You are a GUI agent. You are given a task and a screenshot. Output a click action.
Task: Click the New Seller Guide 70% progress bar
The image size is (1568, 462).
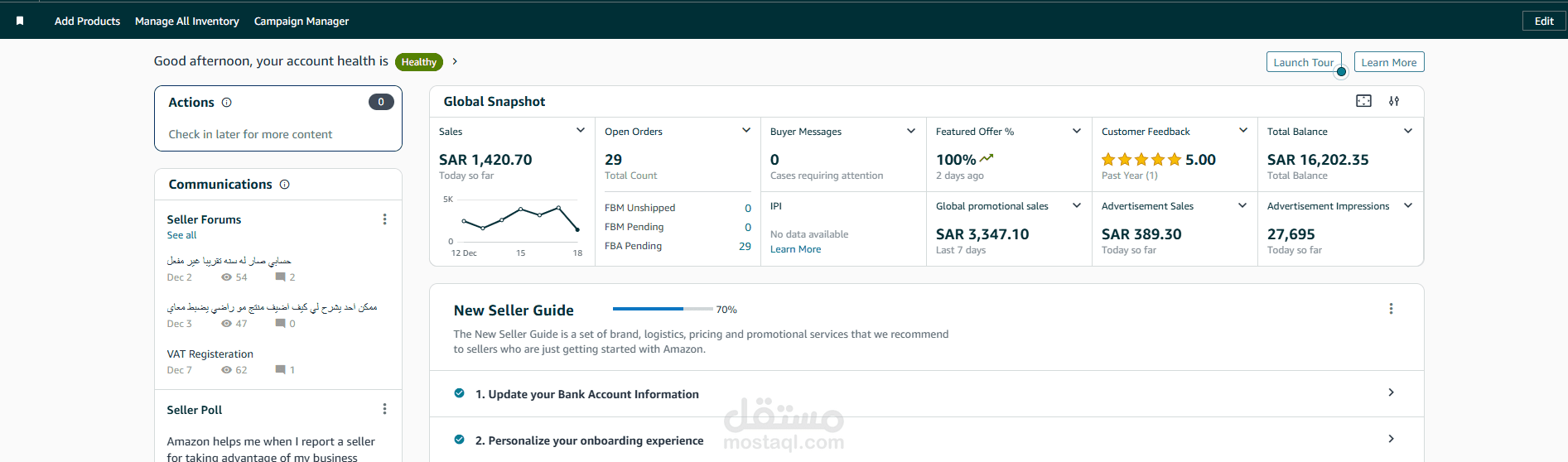[x=663, y=309]
